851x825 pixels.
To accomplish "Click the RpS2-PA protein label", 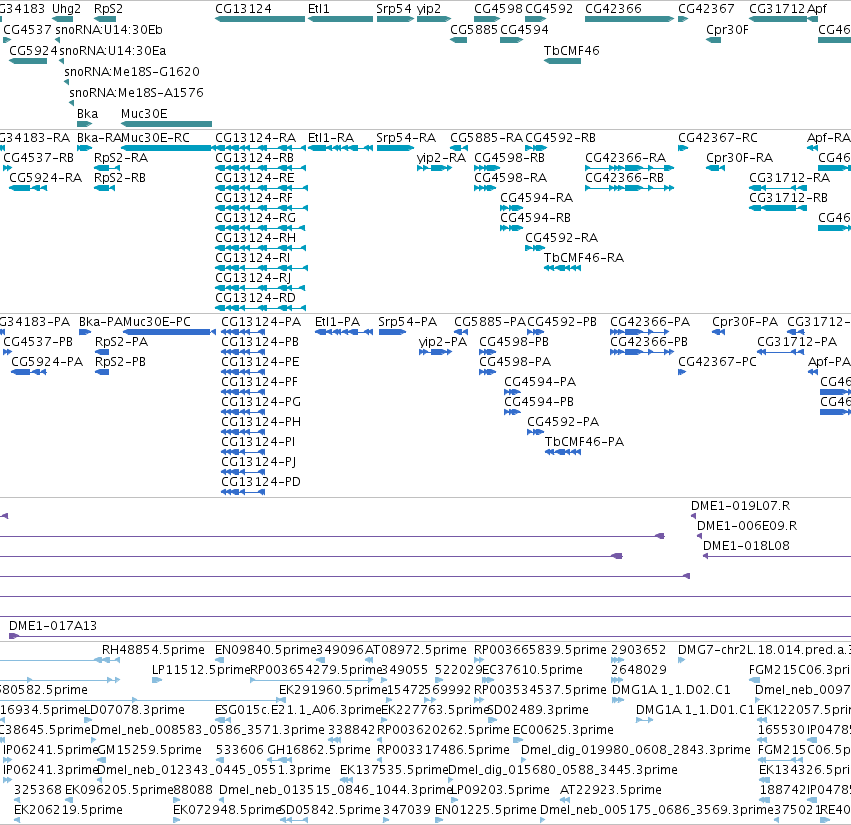I will [x=121, y=342].
